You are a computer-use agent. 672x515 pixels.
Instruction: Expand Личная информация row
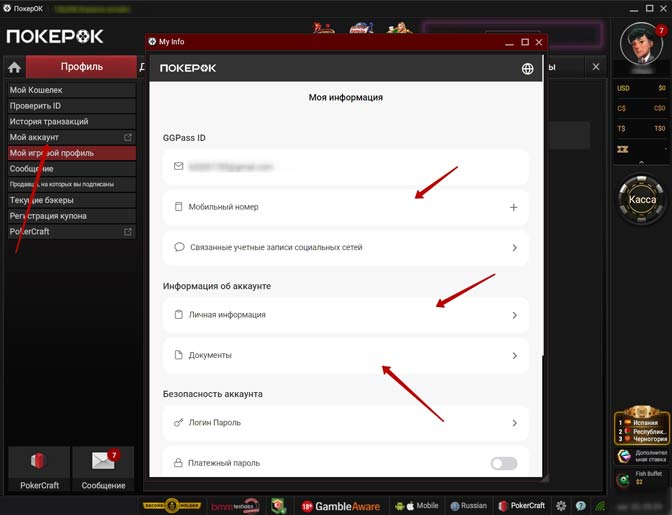point(345,315)
